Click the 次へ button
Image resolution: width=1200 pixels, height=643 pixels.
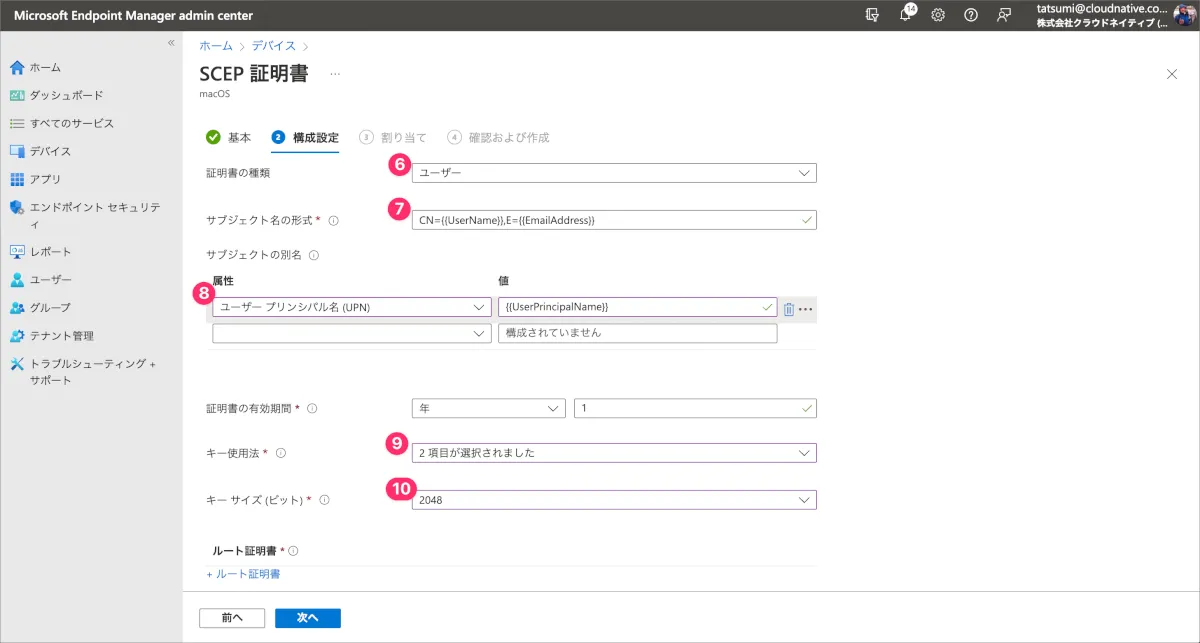(x=308, y=618)
